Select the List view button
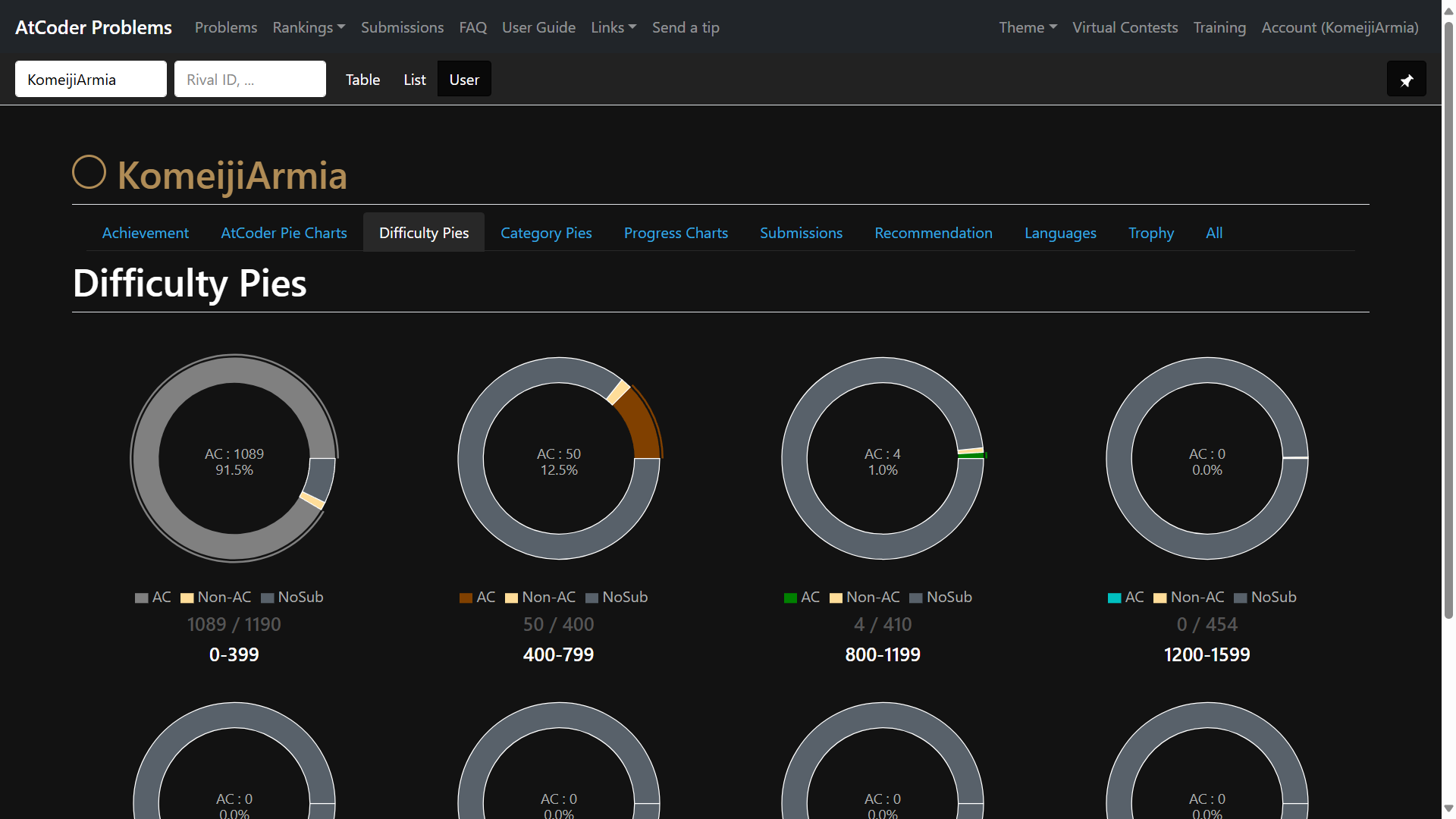1456x819 pixels. (x=414, y=80)
